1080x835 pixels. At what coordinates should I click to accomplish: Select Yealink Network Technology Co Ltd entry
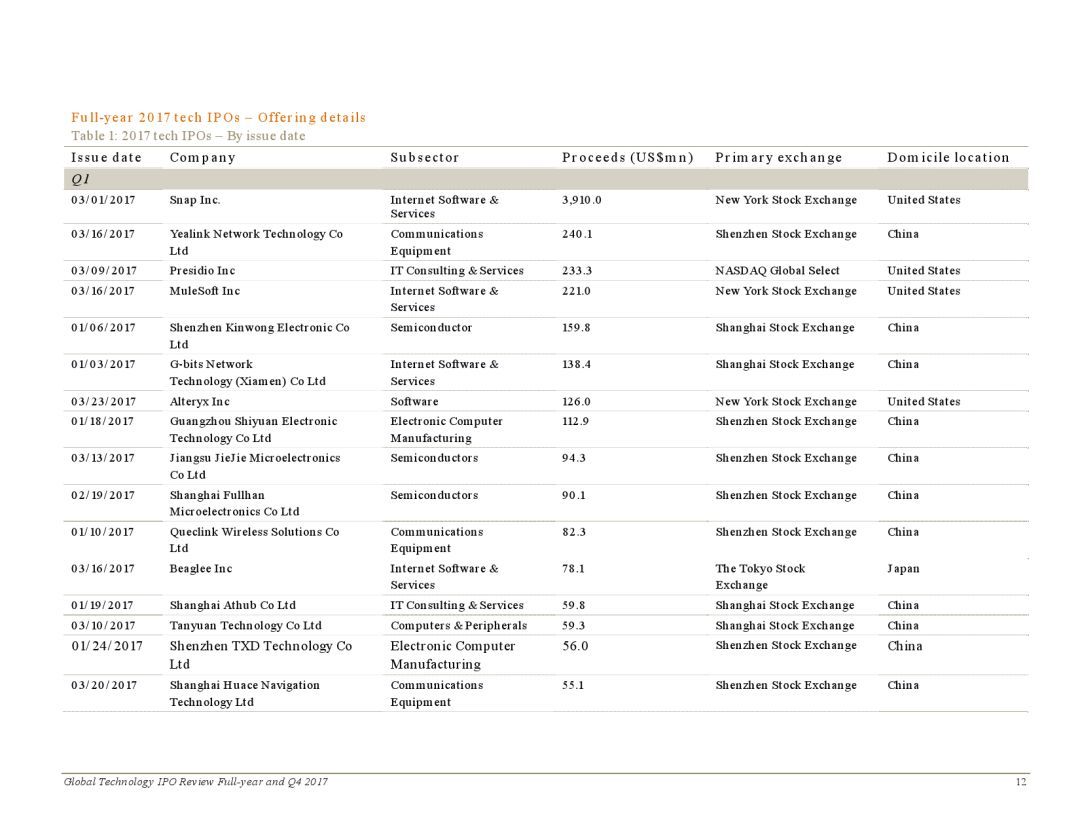(x=256, y=243)
